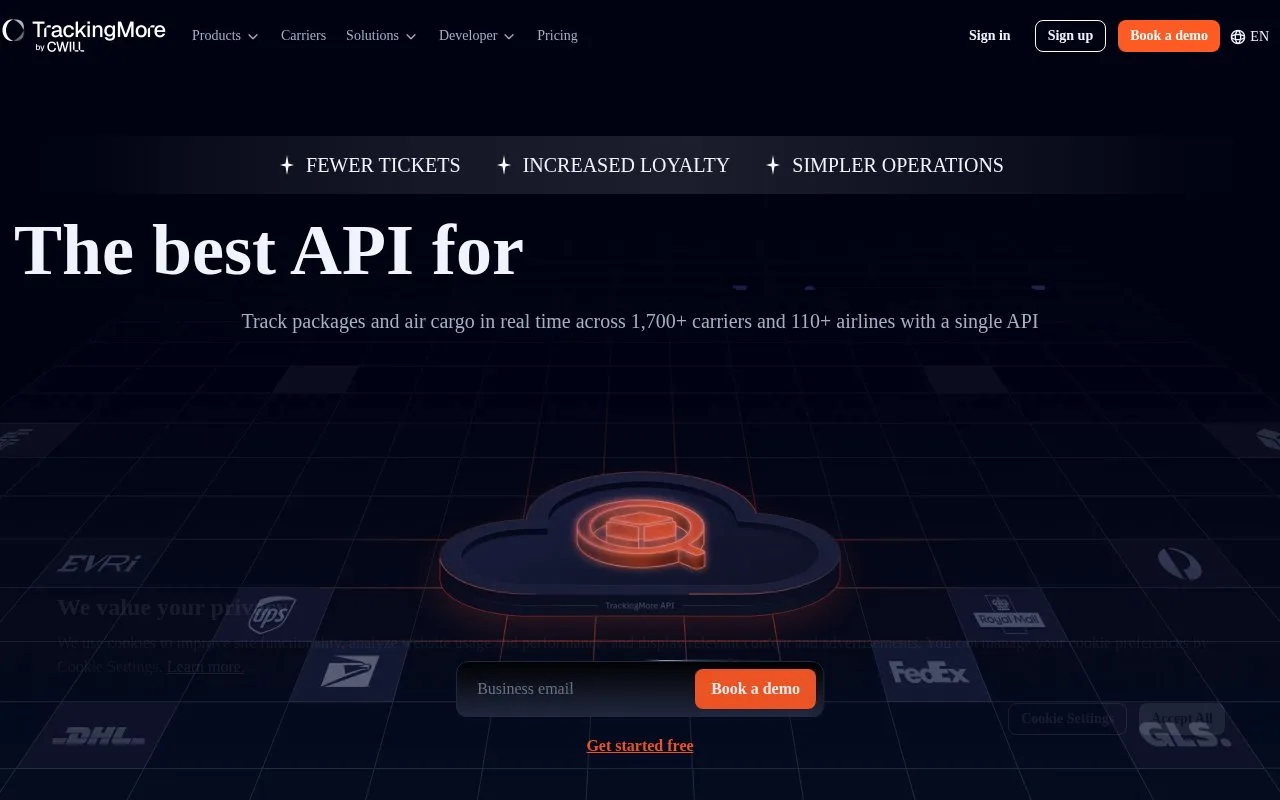Click the EVRi carrier logo

[x=97, y=564]
